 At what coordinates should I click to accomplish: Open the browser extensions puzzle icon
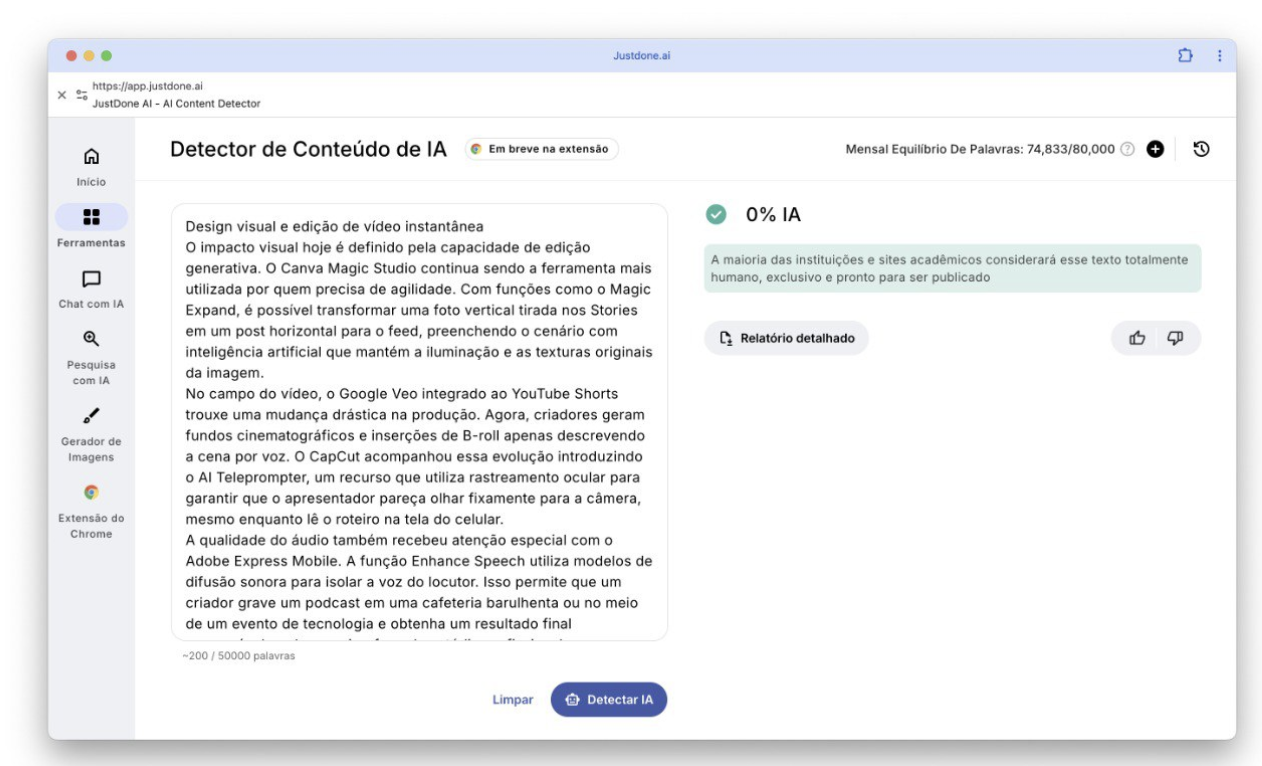click(1185, 56)
